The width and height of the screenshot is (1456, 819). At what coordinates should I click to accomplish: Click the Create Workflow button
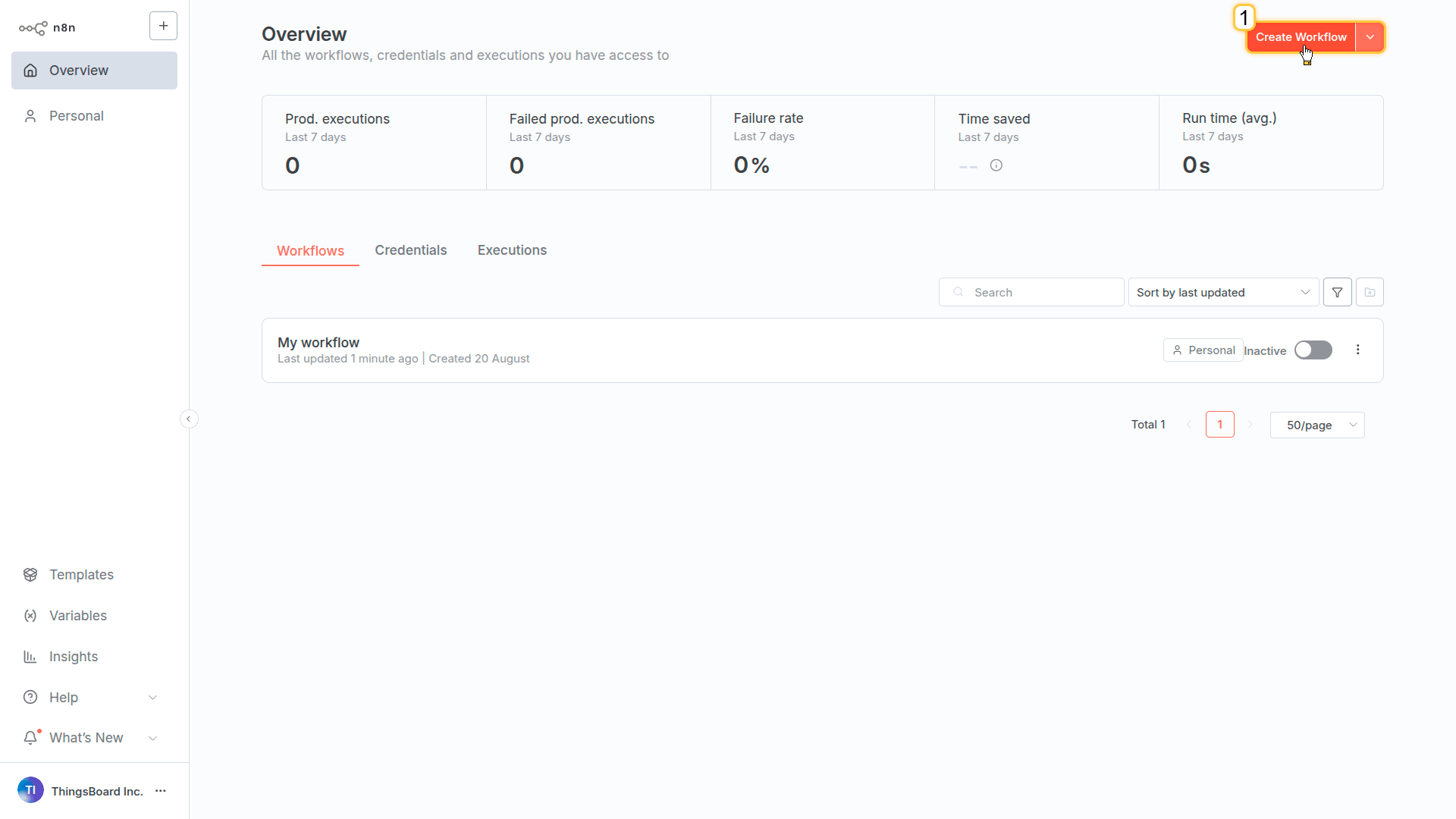point(1300,37)
